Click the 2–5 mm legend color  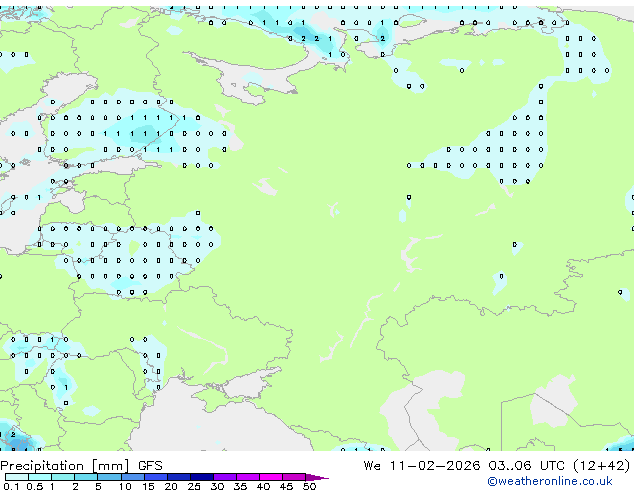point(86,477)
